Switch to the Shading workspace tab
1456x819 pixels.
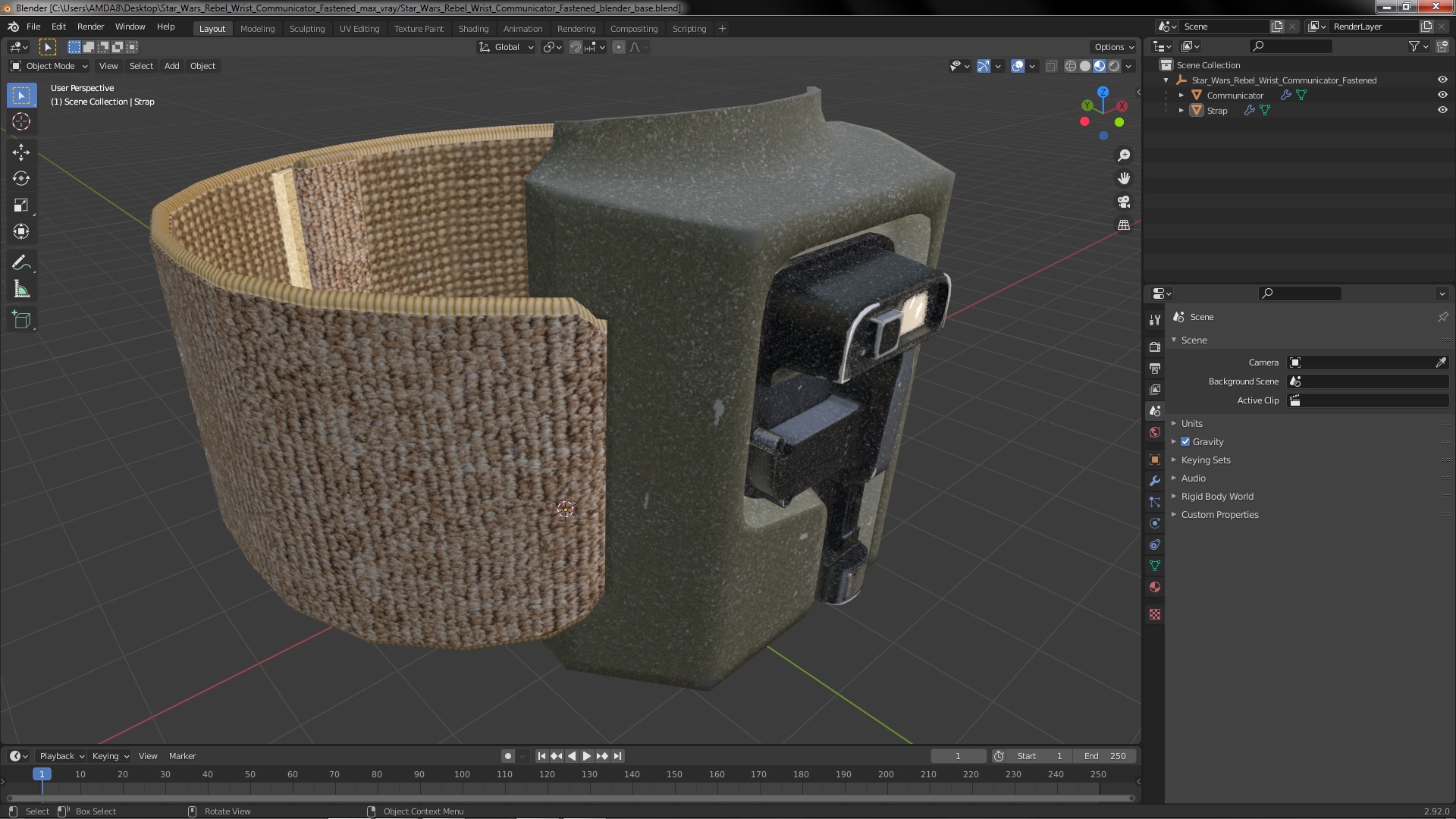[473, 29]
